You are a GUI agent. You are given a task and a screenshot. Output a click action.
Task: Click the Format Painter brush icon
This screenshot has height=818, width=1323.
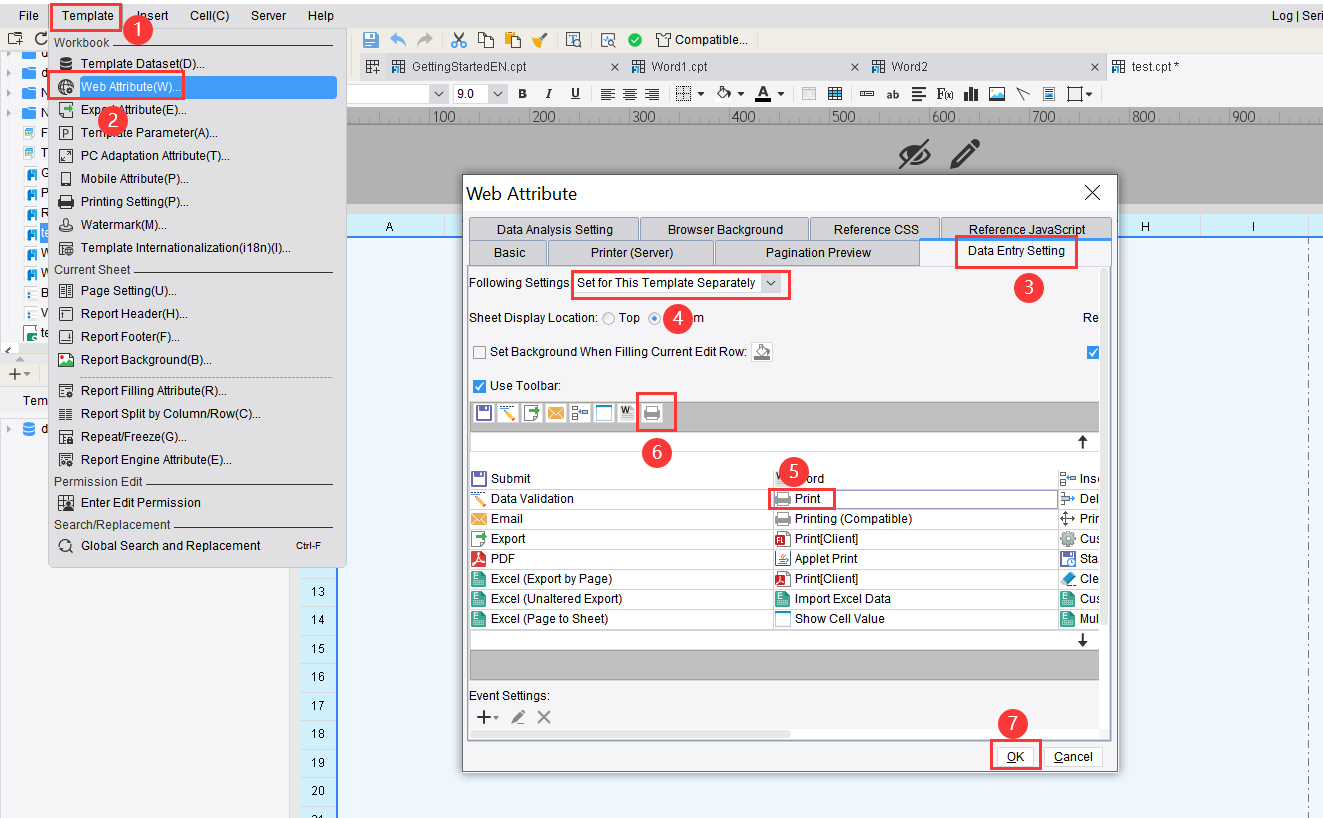[x=541, y=39]
